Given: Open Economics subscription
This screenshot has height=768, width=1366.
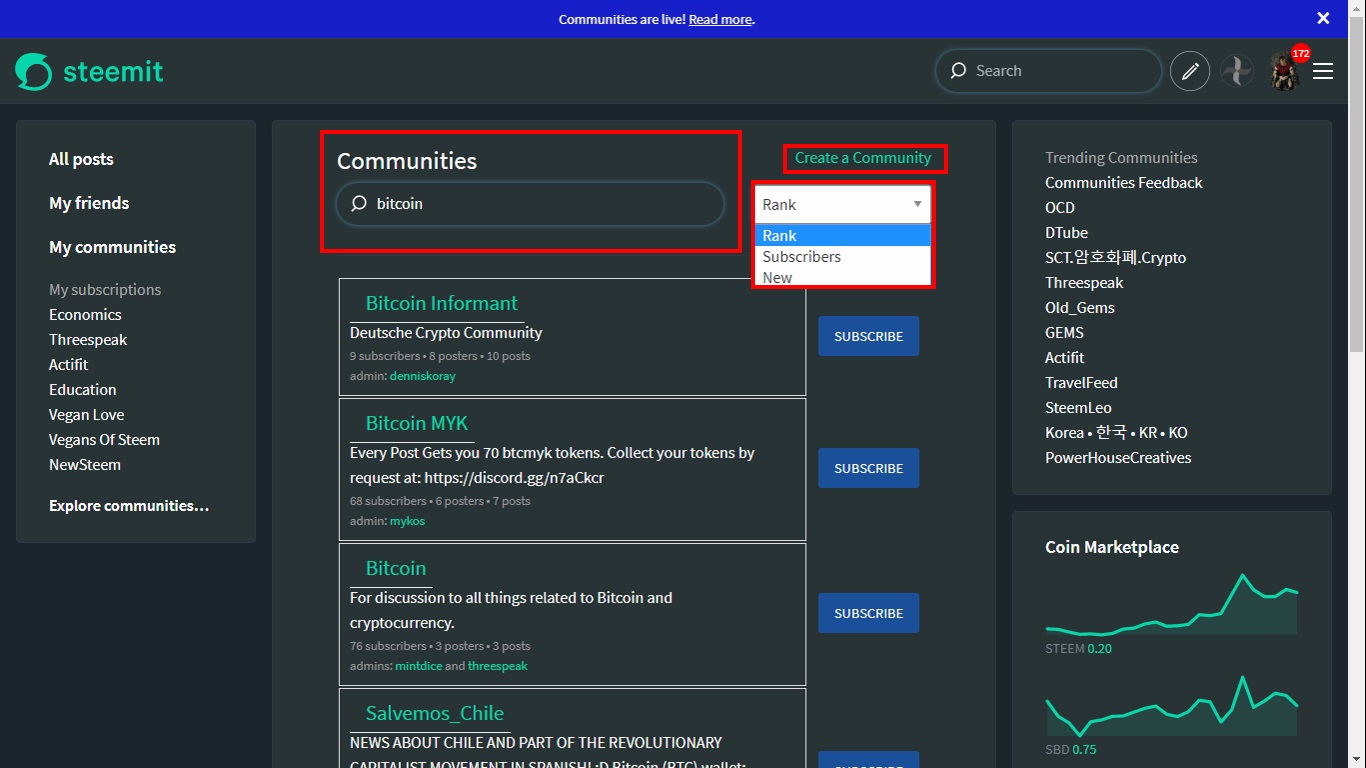Looking at the screenshot, I should (85, 314).
